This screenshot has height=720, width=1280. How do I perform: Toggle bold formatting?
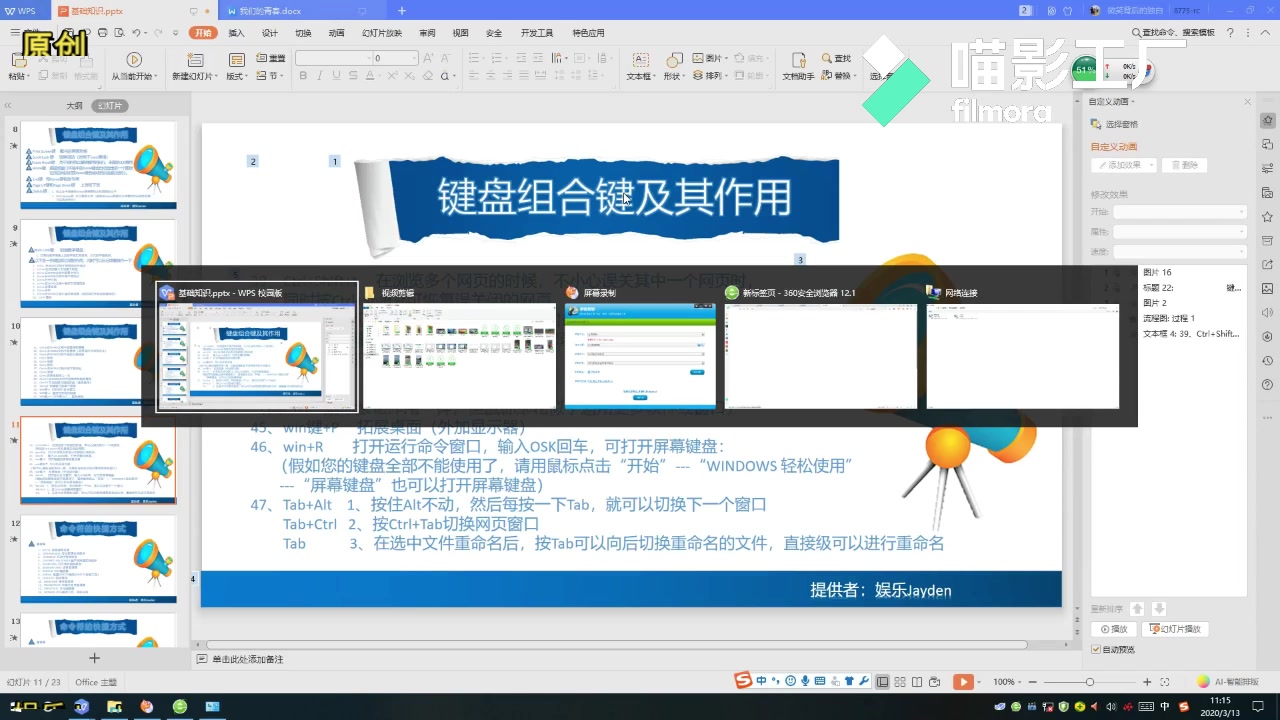[302, 76]
